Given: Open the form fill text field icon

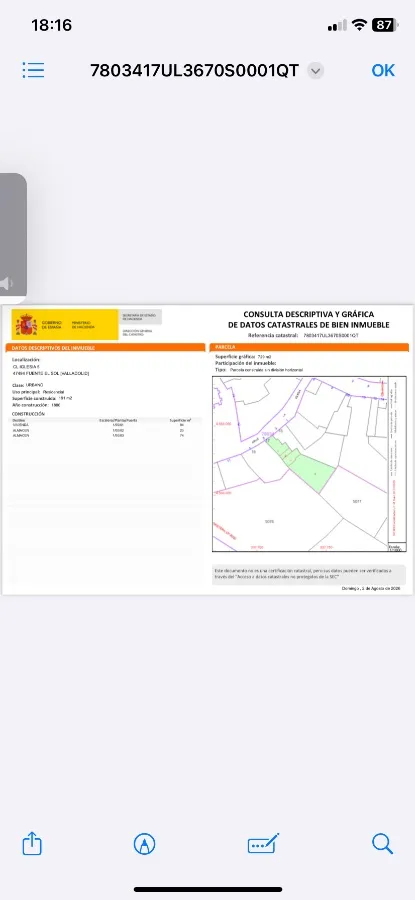Looking at the screenshot, I should [263, 844].
